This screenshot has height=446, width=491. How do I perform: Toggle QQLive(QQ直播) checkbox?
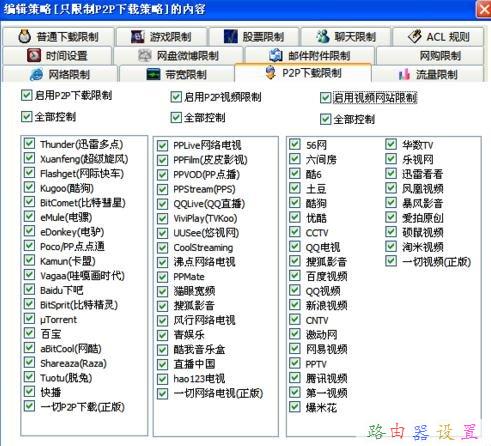point(162,204)
